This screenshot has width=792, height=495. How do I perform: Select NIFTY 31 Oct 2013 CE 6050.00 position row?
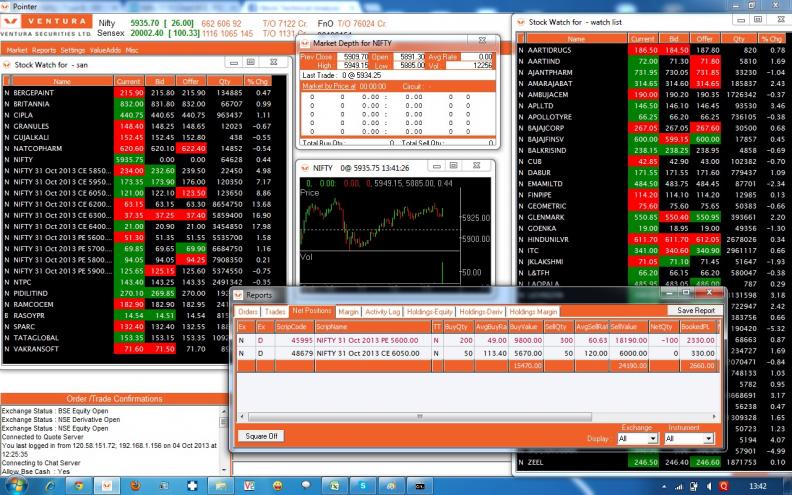click(x=478, y=353)
